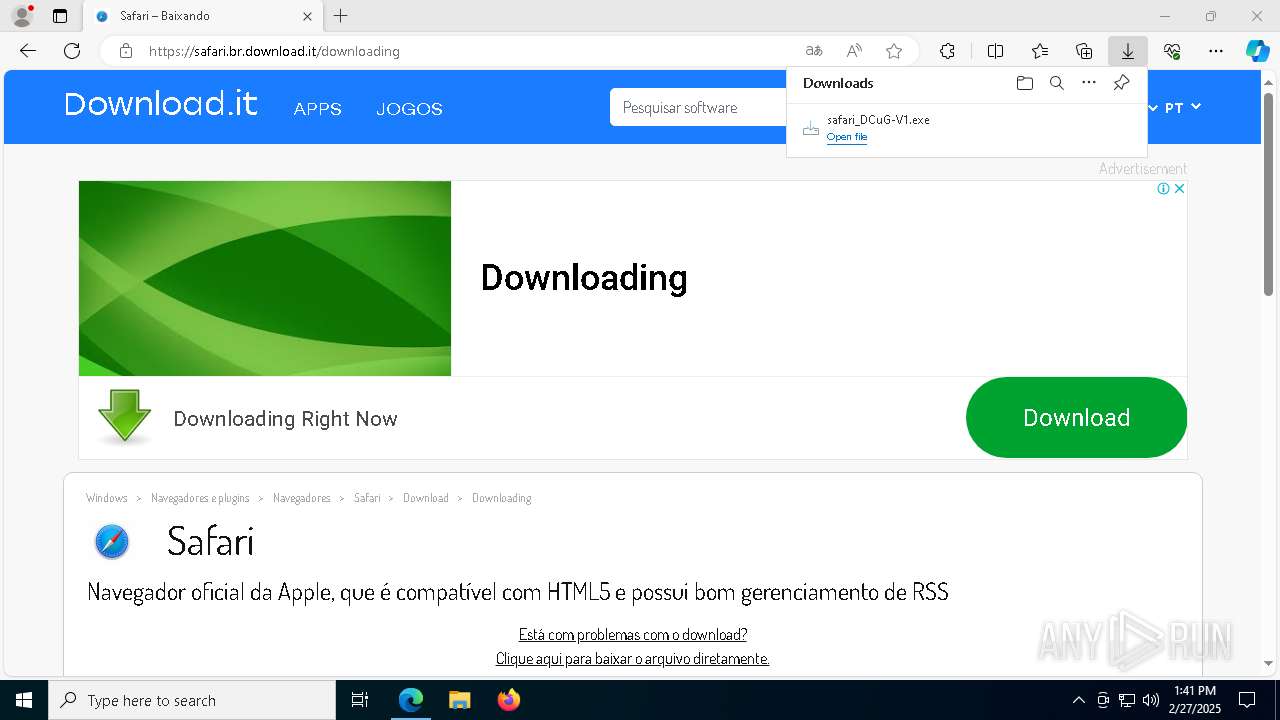Viewport: 1280px width, 720px height.
Task: Refresh the current page
Action: click(72, 51)
